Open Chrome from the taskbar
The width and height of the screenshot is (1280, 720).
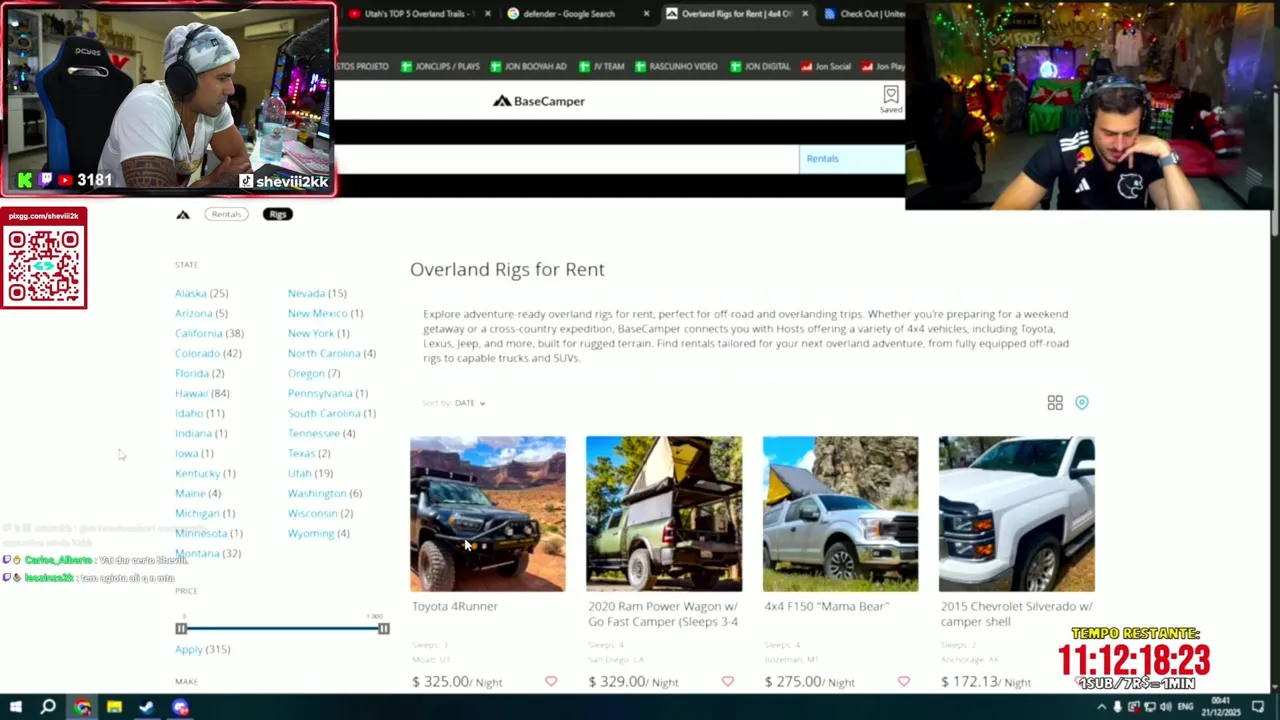click(x=82, y=707)
